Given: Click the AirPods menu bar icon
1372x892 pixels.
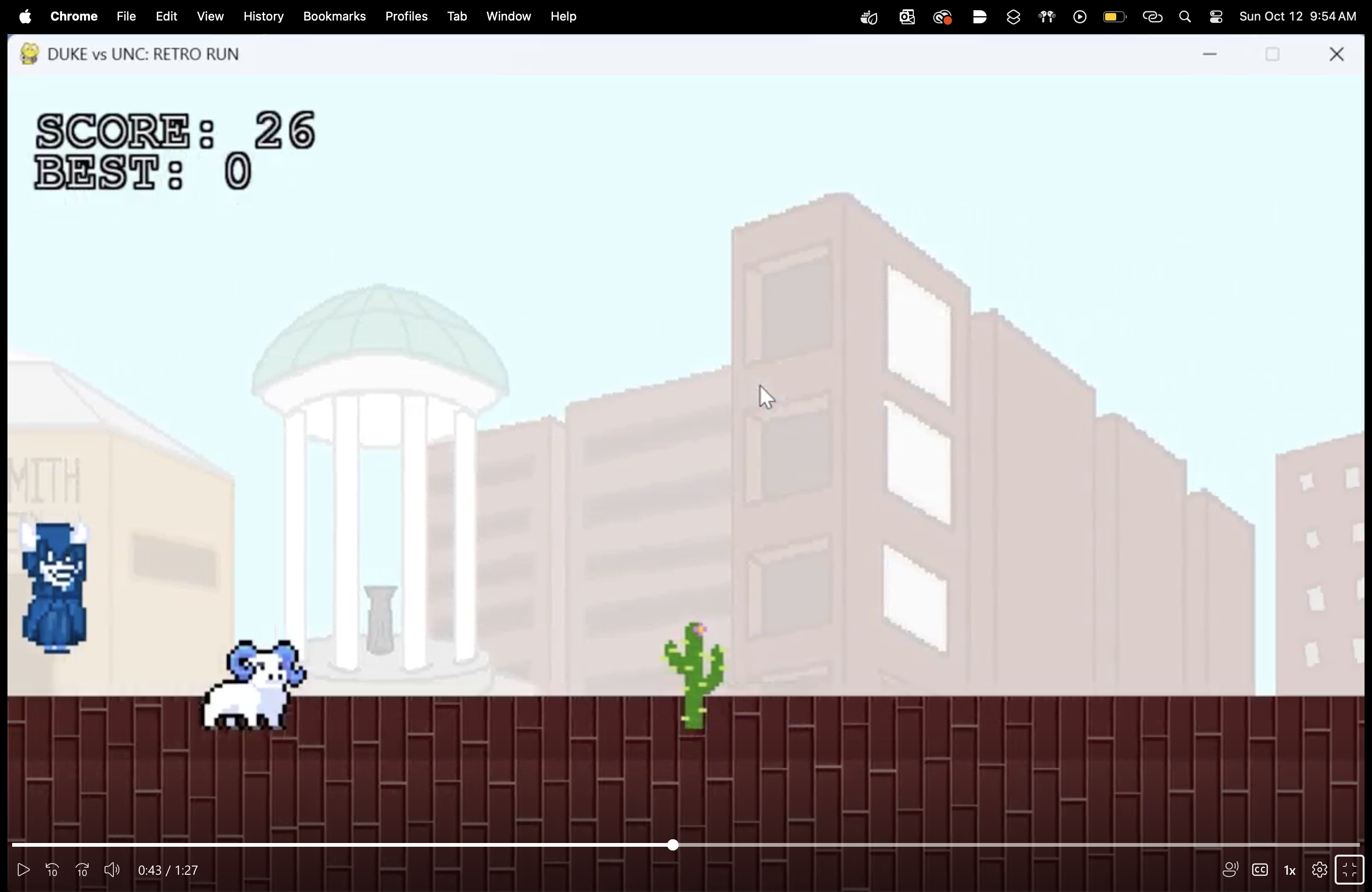Looking at the screenshot, I should pos(1046,17).
